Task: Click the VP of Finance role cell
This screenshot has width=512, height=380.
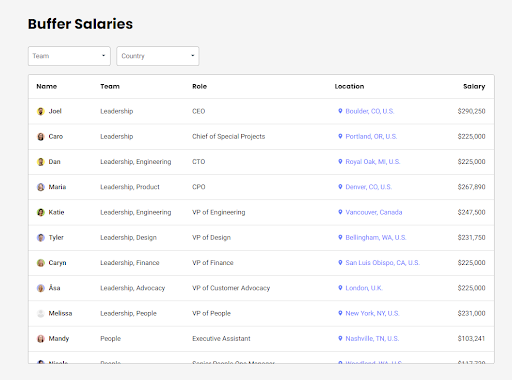Action: (213, 263)
